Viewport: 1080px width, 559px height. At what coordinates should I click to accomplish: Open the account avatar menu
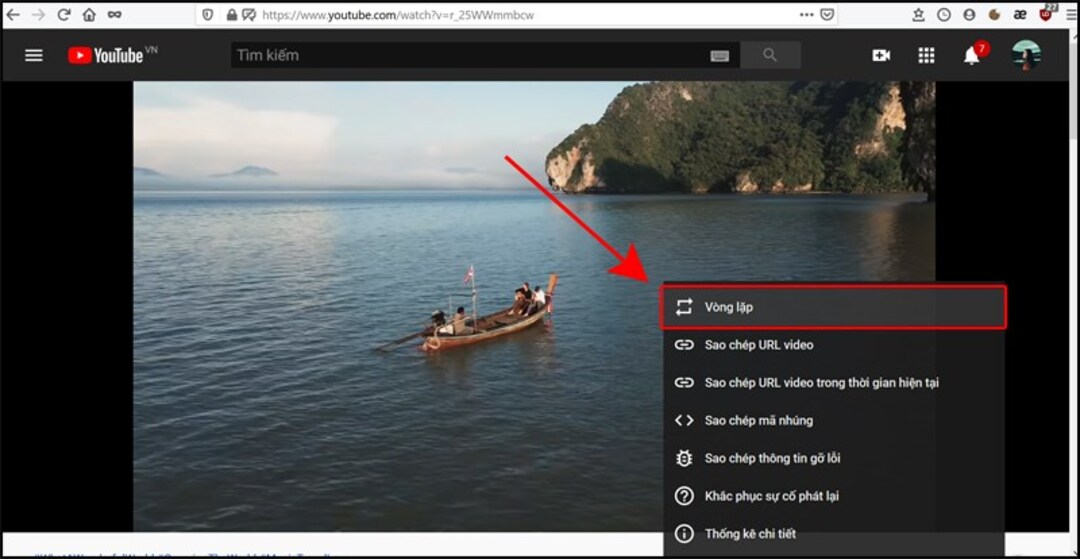(x=1025, y=55)
